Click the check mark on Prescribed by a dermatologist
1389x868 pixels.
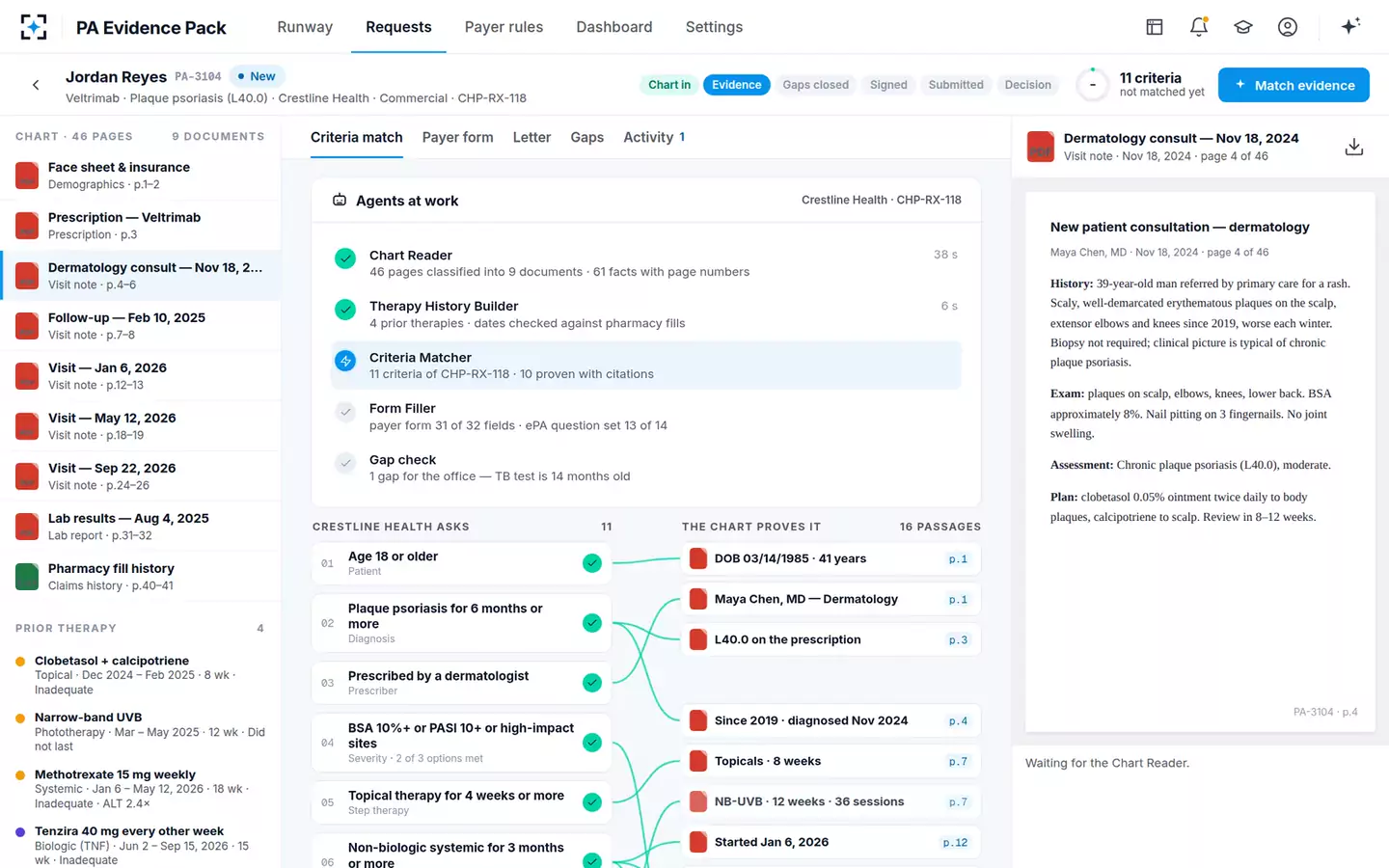[592, 683]
